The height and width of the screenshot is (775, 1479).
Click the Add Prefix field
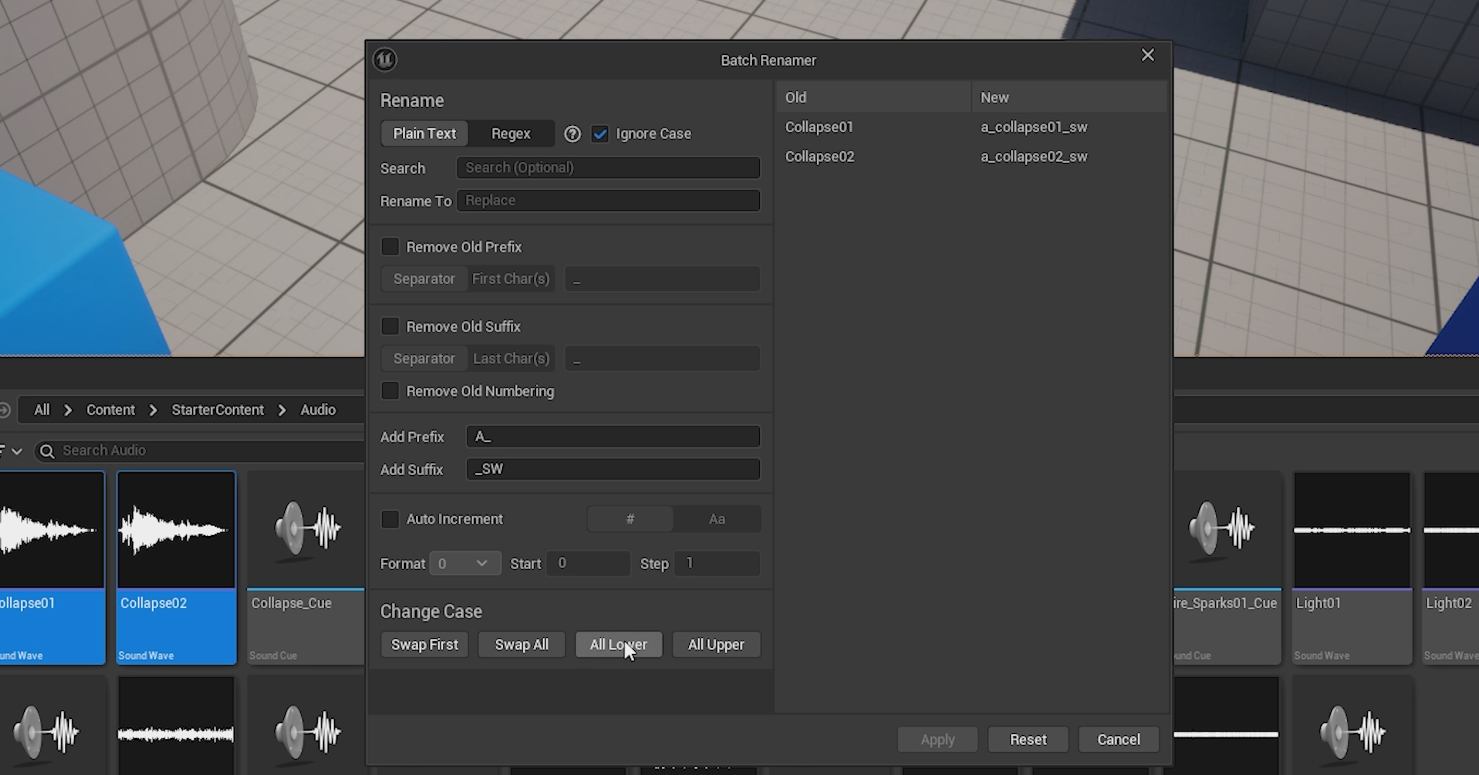[x=613, y=437]
